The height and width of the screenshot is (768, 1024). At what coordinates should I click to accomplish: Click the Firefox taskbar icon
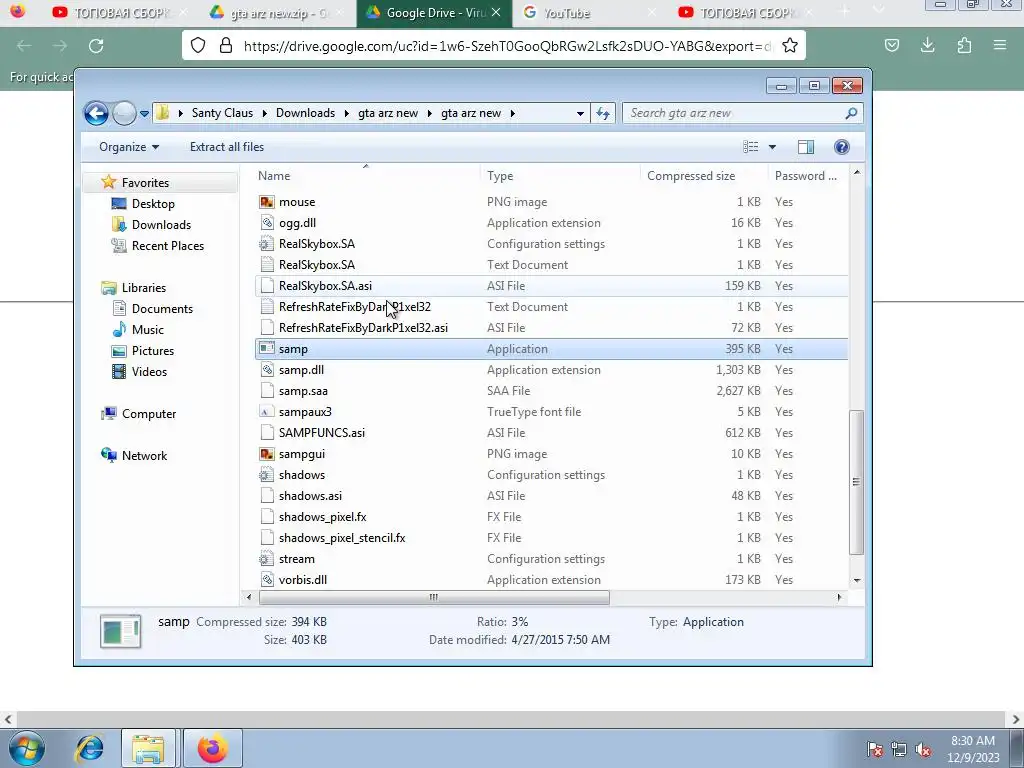pos(213,748)
